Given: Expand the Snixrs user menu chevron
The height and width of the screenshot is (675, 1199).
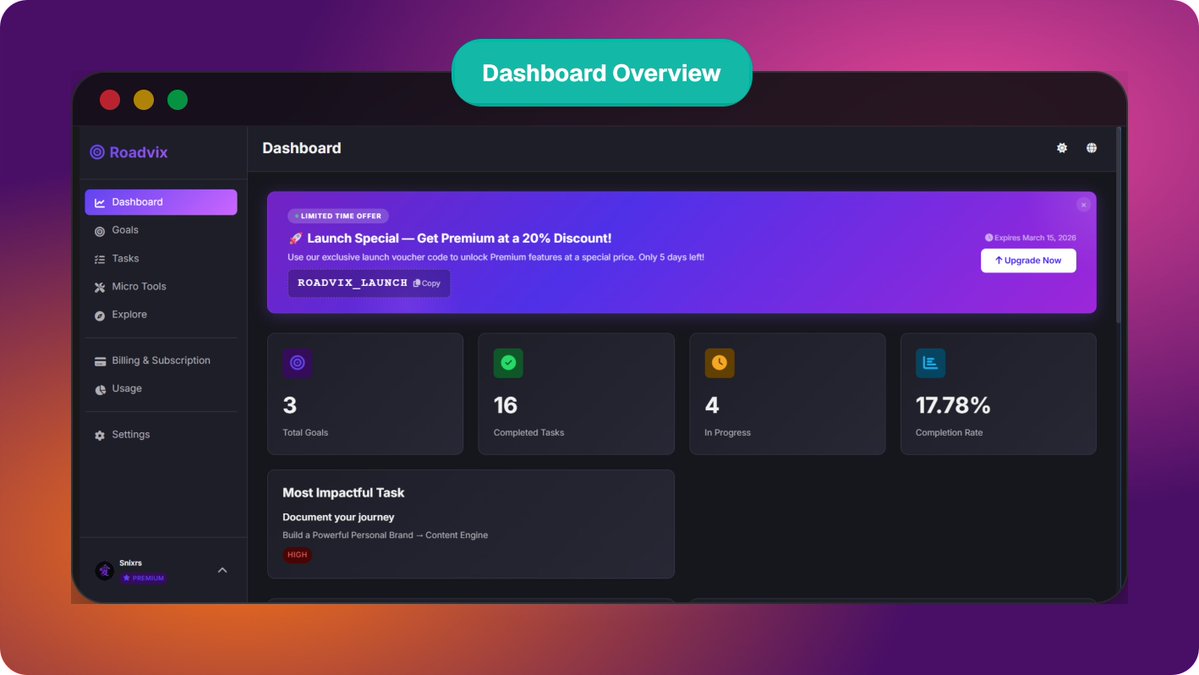Looking at the screenshot, I should pos(223,570).
